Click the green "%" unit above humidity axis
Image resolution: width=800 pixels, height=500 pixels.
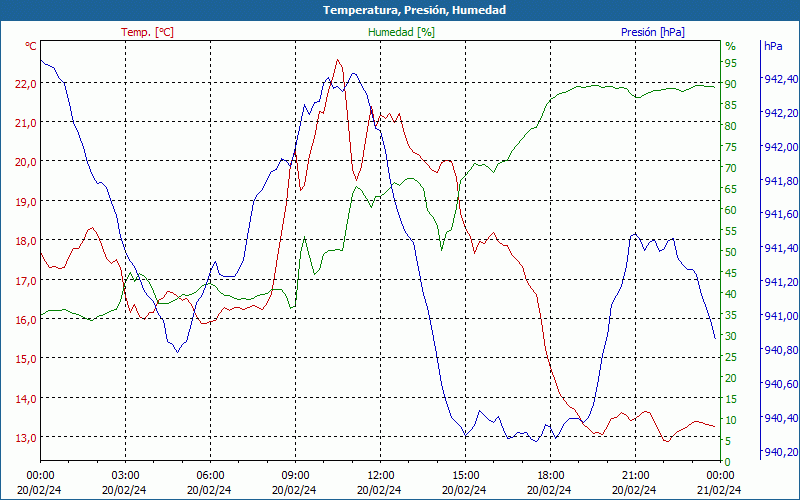tap(731, 46)
